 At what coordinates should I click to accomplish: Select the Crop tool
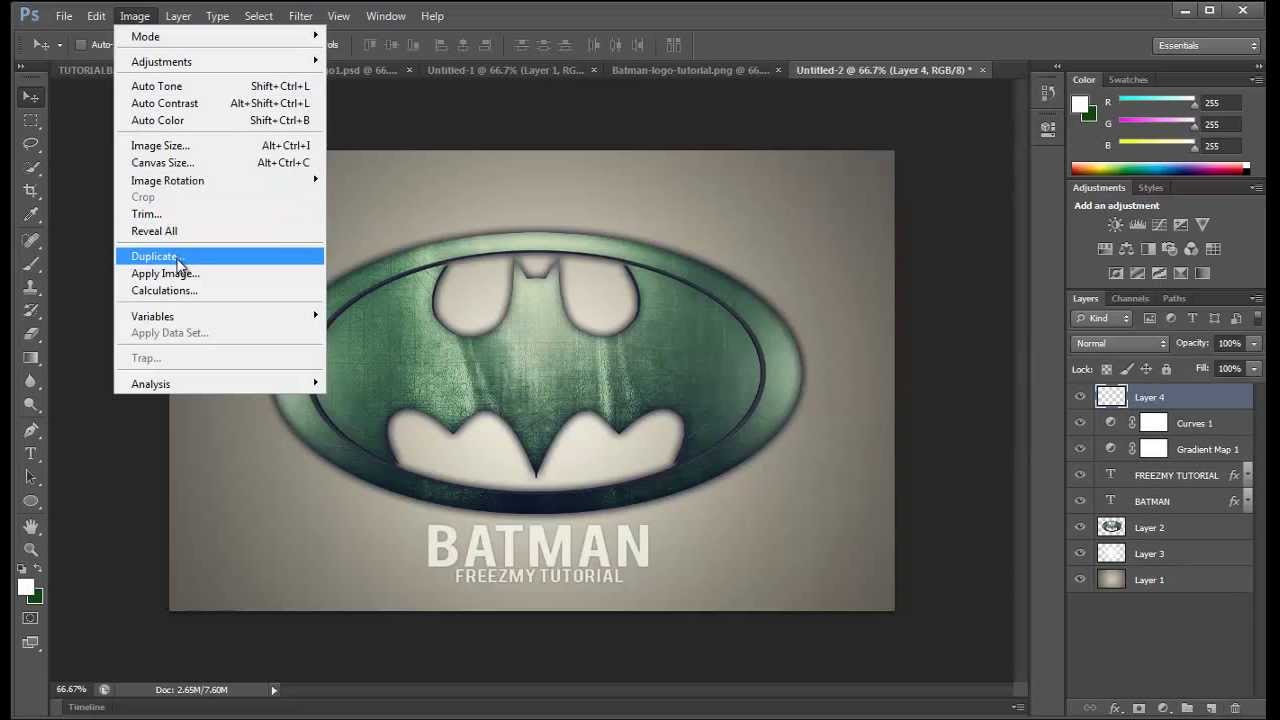point(31,190)
